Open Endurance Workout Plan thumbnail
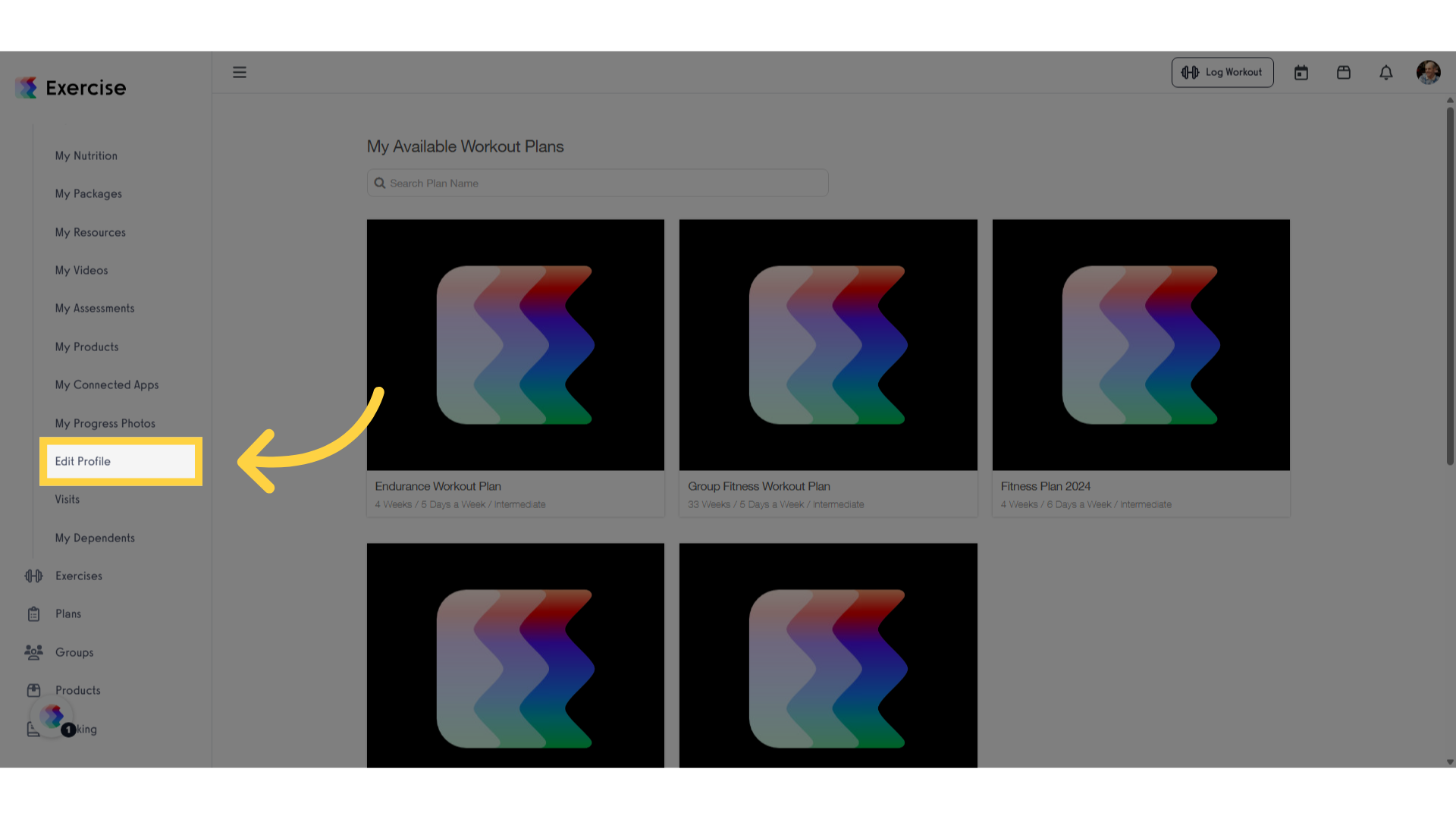1456x819 pixels. 516,345
